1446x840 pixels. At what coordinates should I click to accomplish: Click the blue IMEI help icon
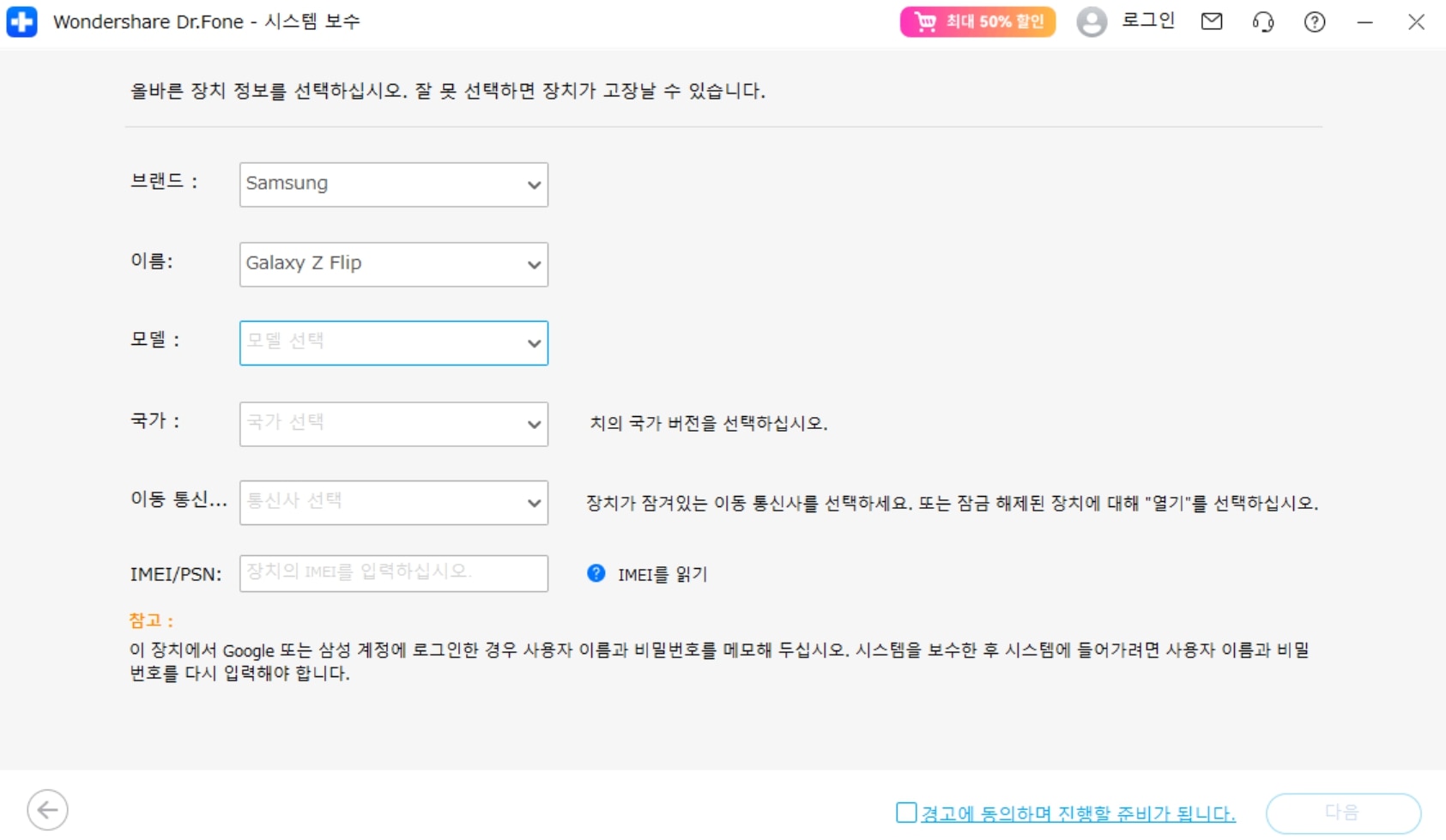[x=596, y=573]
